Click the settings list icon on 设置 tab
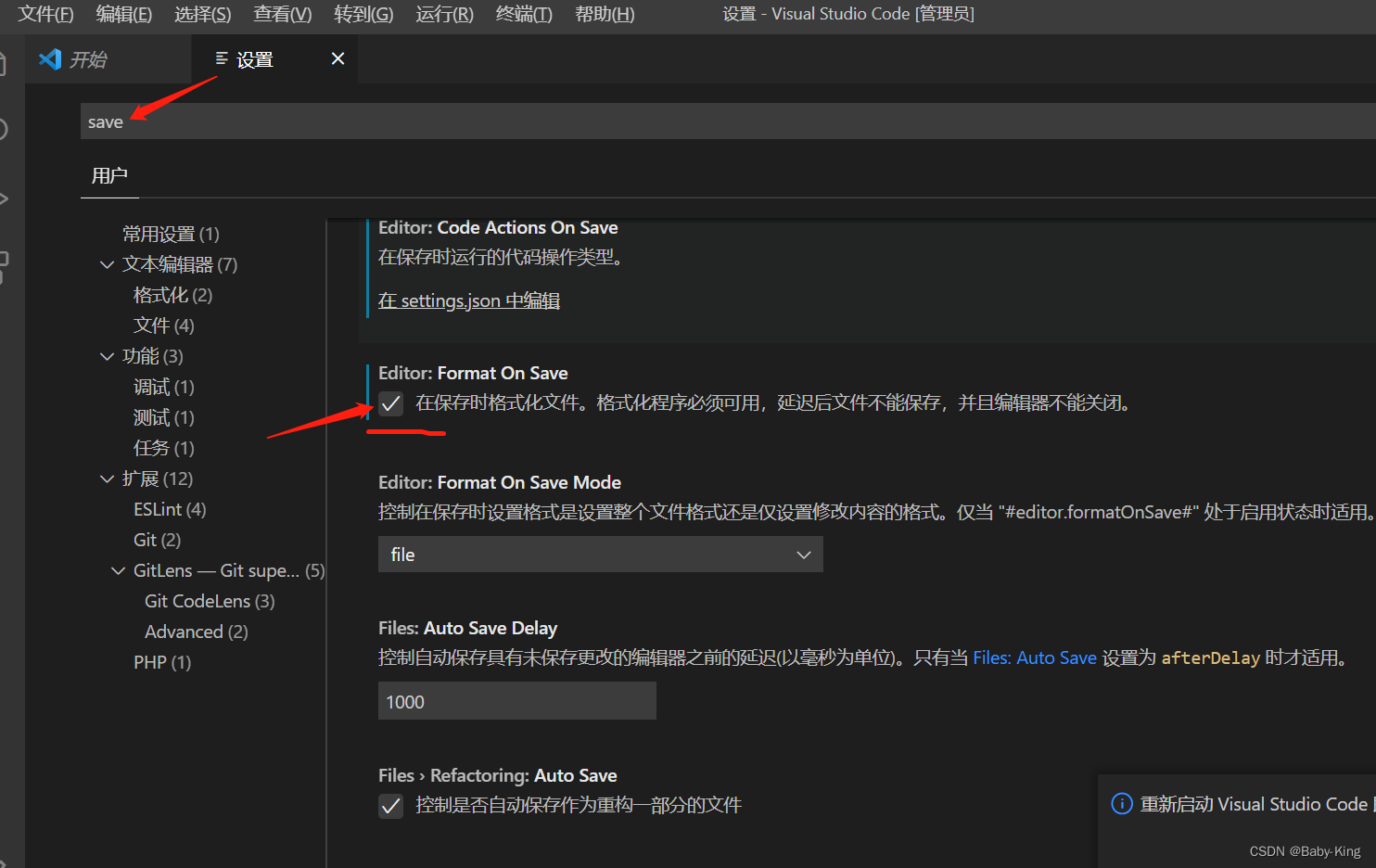1376x868 pixels. tap(222, 58)
